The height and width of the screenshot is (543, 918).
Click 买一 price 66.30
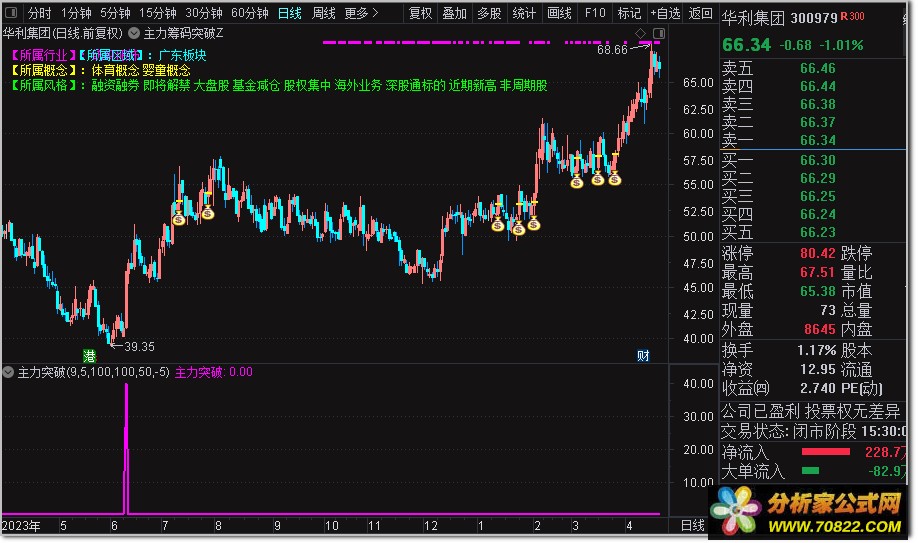tap(817, 160)
